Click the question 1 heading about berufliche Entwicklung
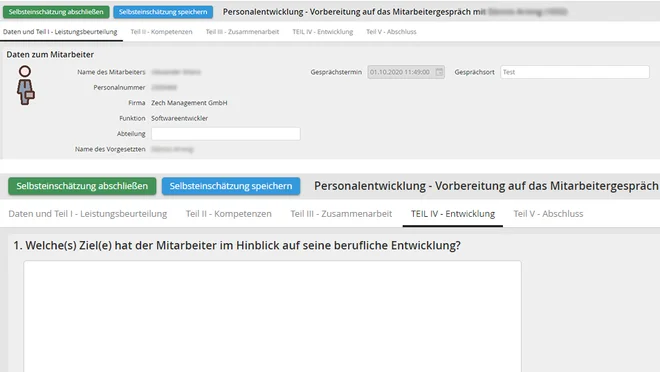Image resolution: width=660 pixels, height=372 pixels. click(237, 245)
